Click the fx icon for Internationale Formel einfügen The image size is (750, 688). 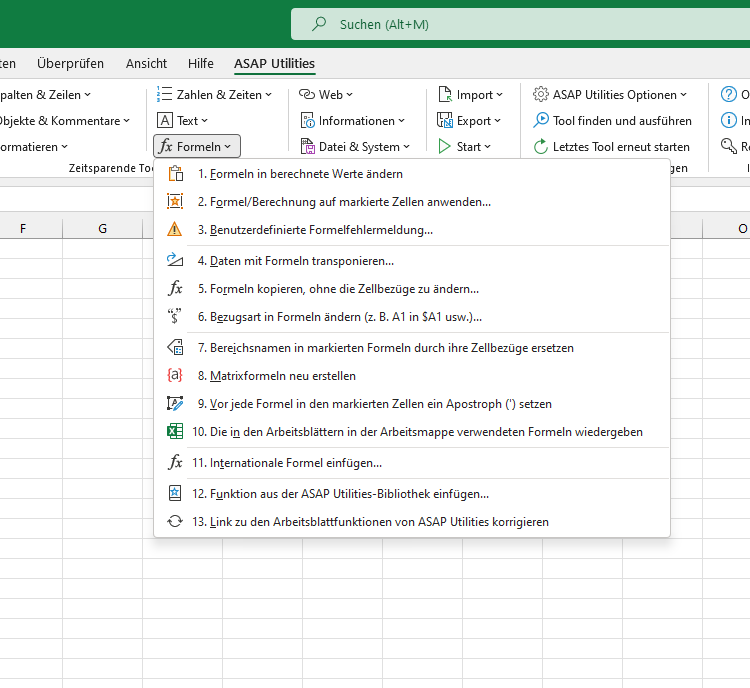pos(175,462)
